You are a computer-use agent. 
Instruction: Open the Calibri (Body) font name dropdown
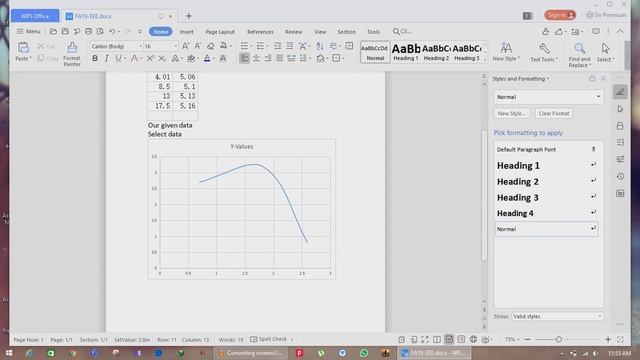coord(140,46)
